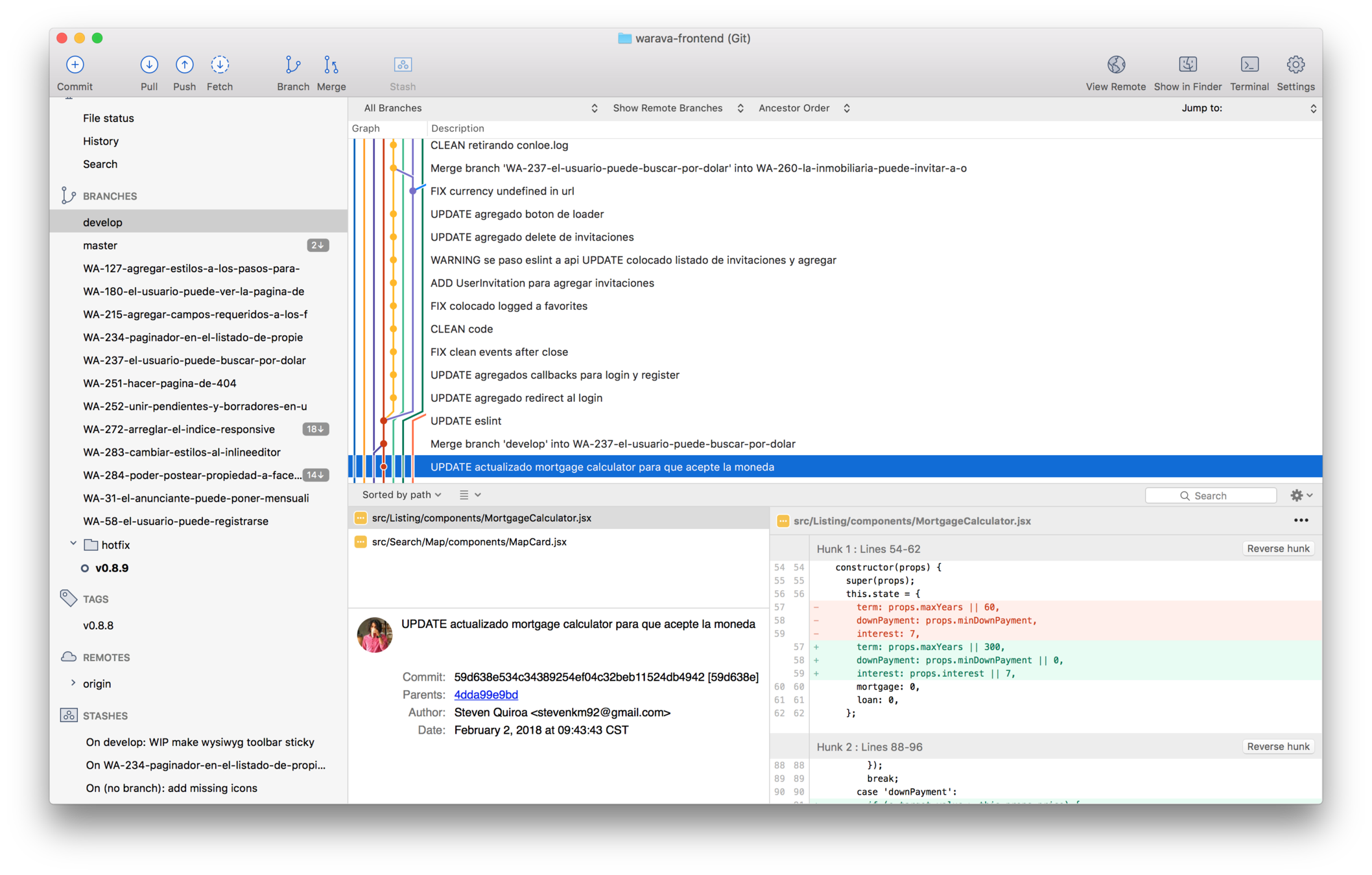Click the View Remote globe icon
Viewport: 1372px width, 875px height.
(x=1115, y=65)
